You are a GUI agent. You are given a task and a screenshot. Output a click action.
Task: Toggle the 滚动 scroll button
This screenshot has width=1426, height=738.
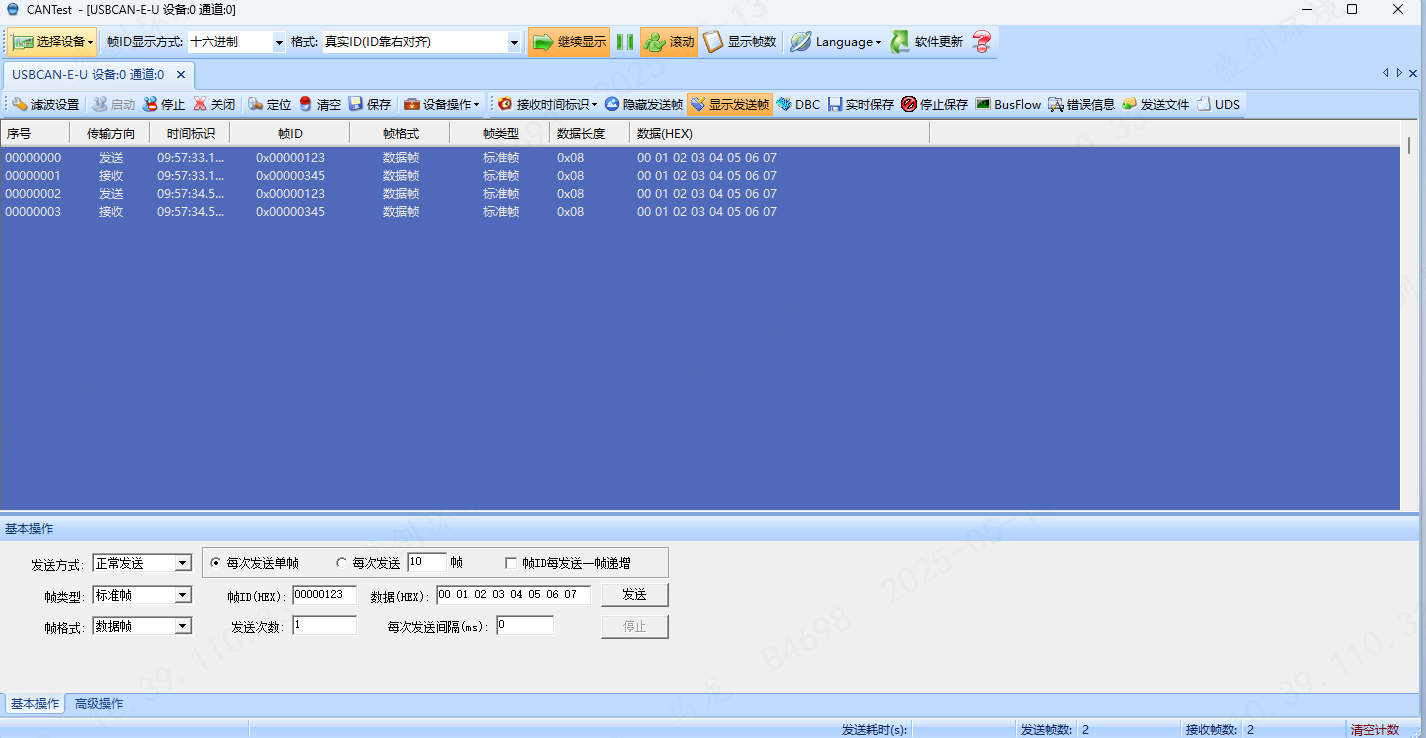click(669, 42)
